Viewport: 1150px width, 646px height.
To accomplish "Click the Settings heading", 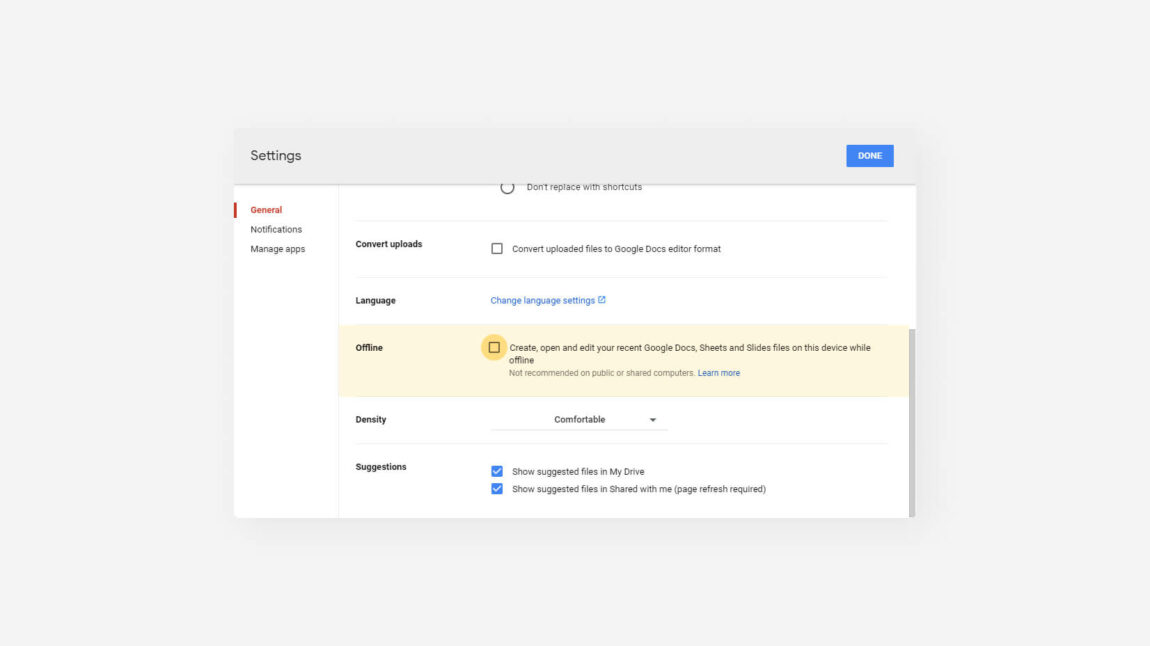I will tap(275, 155).
